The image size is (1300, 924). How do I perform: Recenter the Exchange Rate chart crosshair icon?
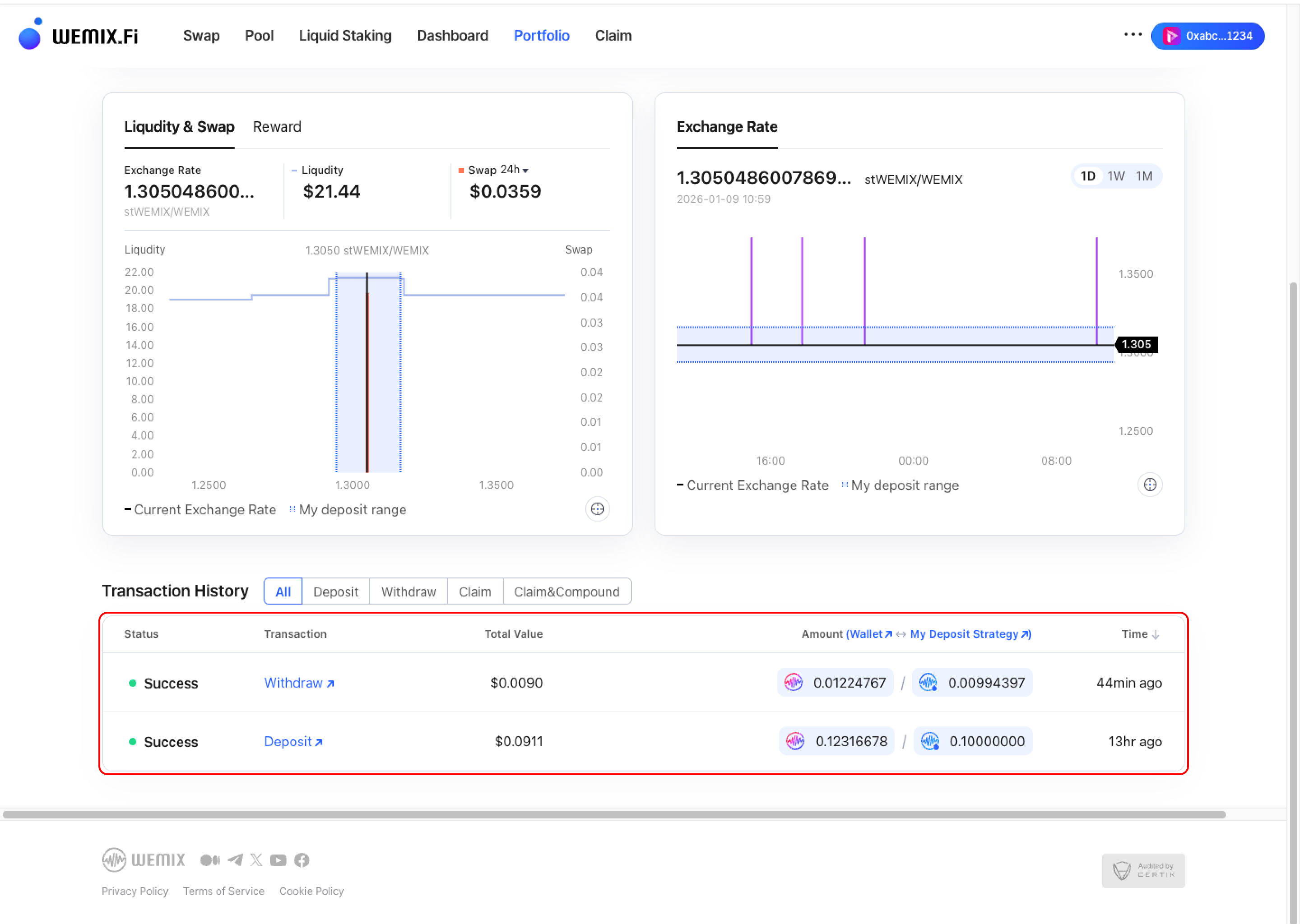click(1149, 485)
